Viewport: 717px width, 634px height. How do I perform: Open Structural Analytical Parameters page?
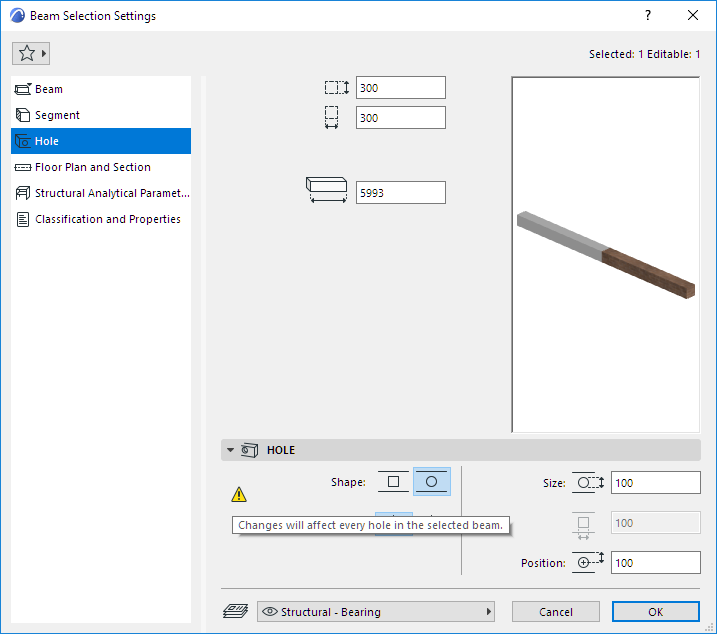tap(101, 193)
